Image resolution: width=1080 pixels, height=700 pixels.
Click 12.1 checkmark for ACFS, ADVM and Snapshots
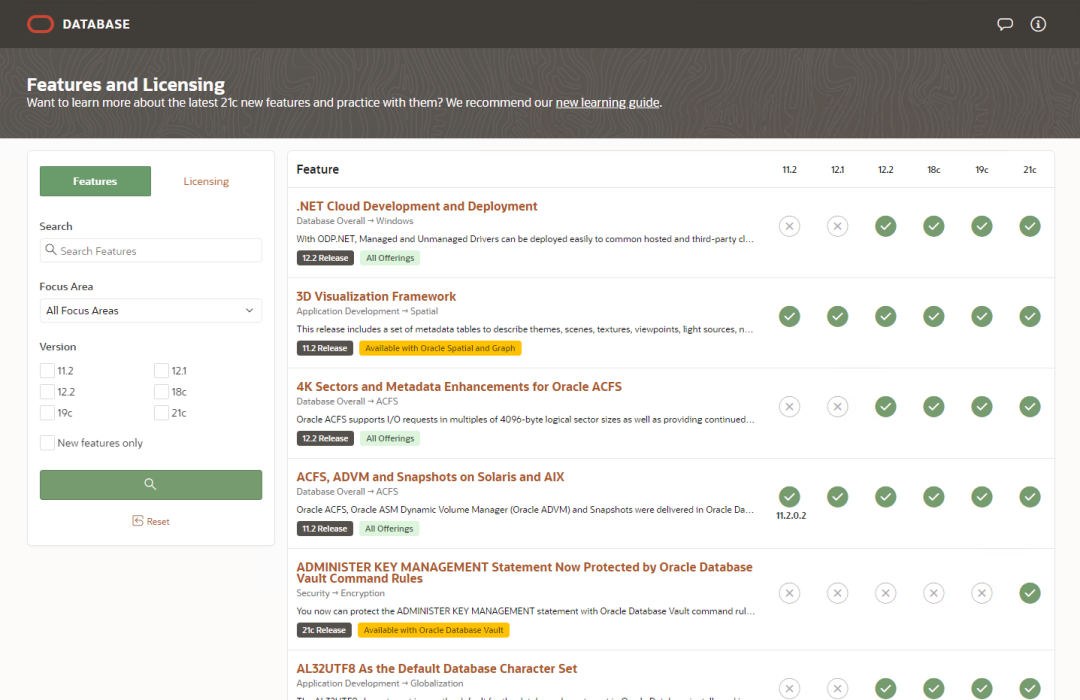point(838,497)
